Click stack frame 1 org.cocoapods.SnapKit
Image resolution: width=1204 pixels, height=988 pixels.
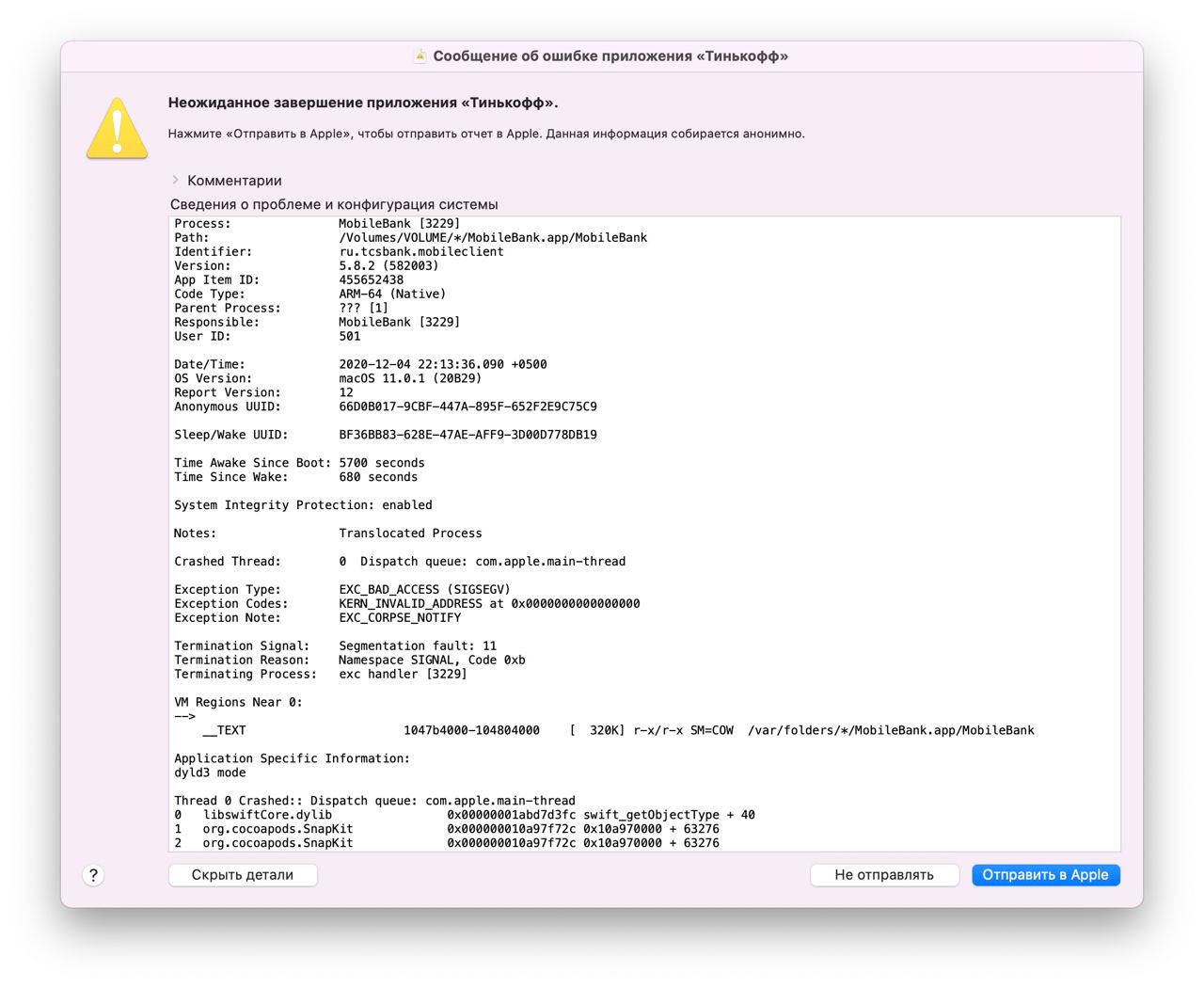[x=447, y=831]
